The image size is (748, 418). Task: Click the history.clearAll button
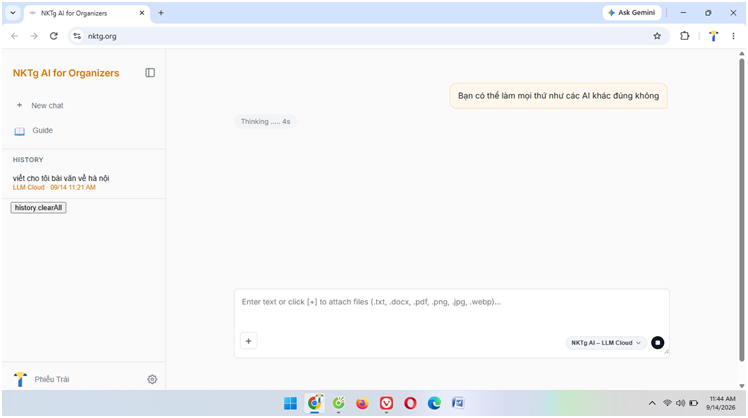coord(39,208)
